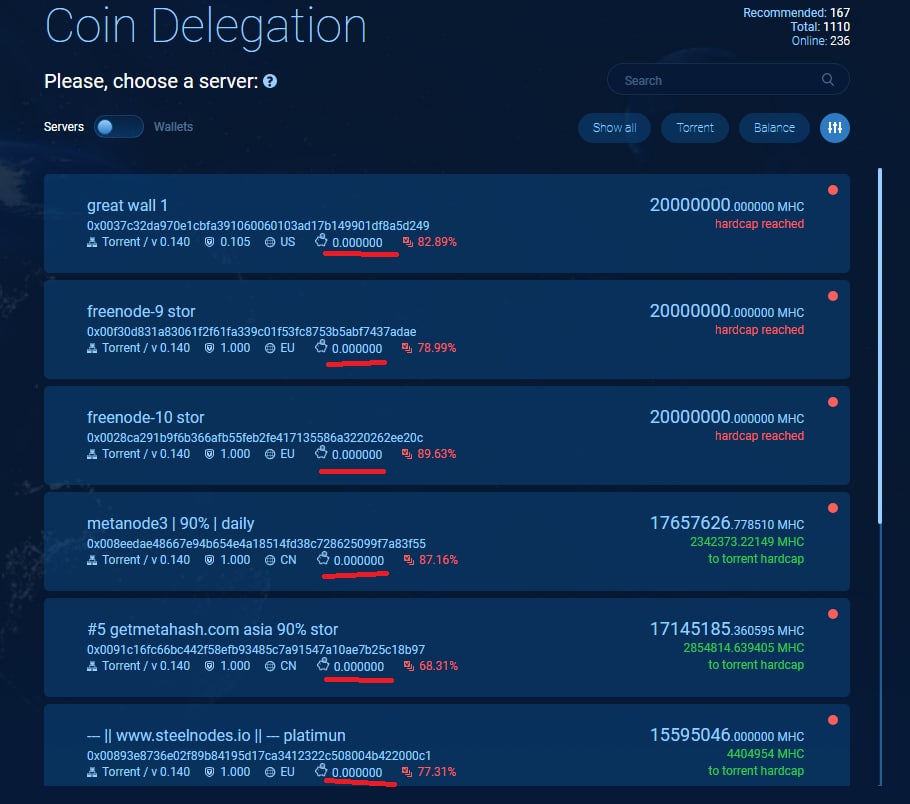The width and height of the screenshot is (910, 804).
Task: Click the node type icon in freenode-9 stor
Action: point(92,348)
